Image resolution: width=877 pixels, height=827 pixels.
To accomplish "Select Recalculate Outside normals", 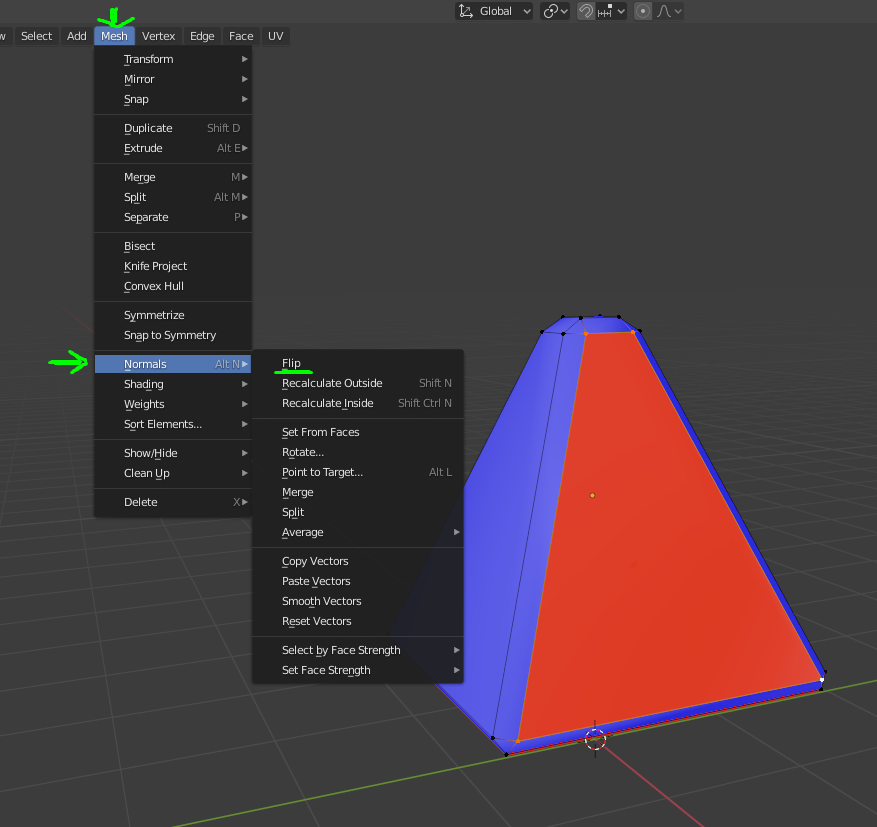I will 331,383.
